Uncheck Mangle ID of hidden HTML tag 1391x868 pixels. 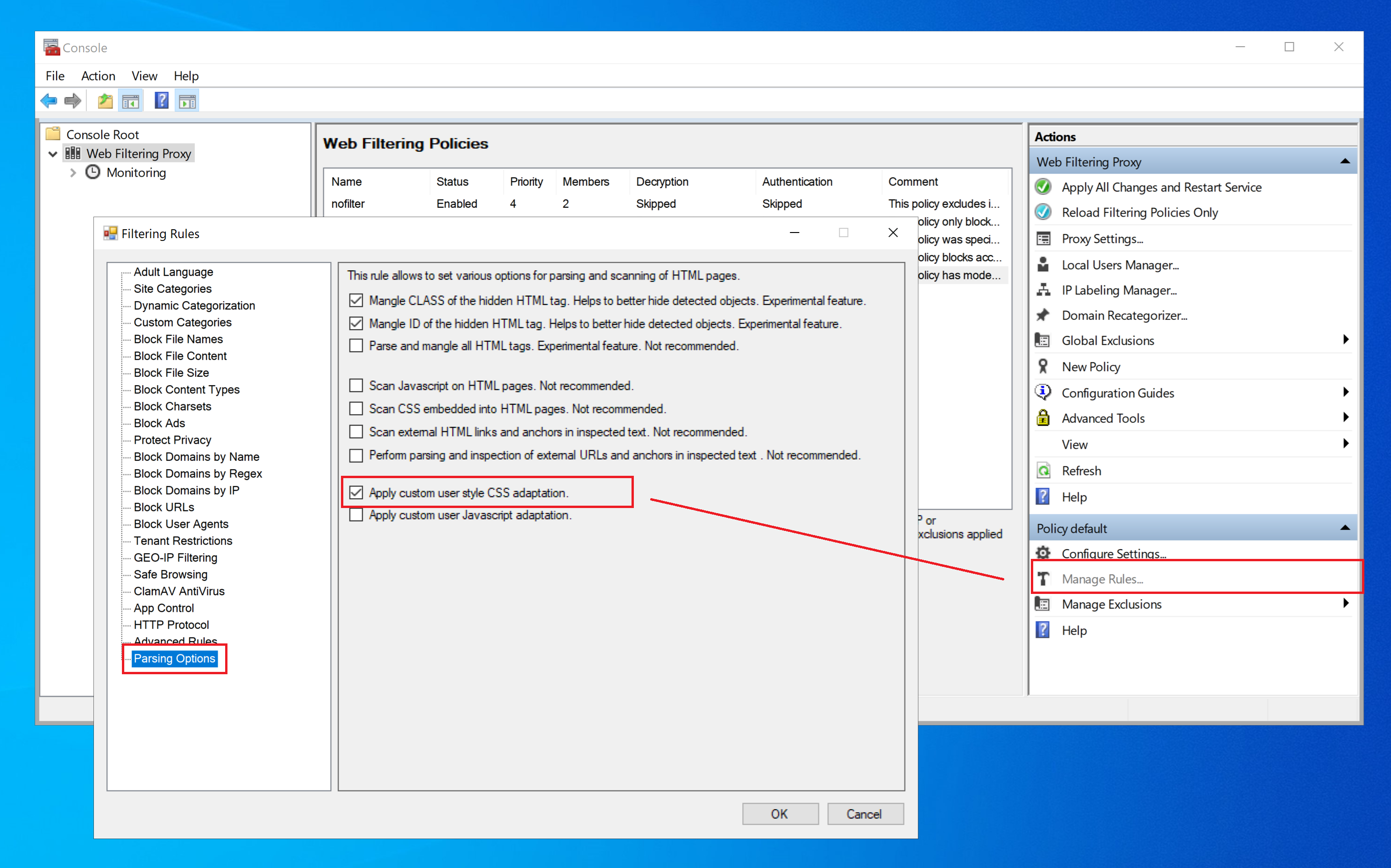point(356,324)
